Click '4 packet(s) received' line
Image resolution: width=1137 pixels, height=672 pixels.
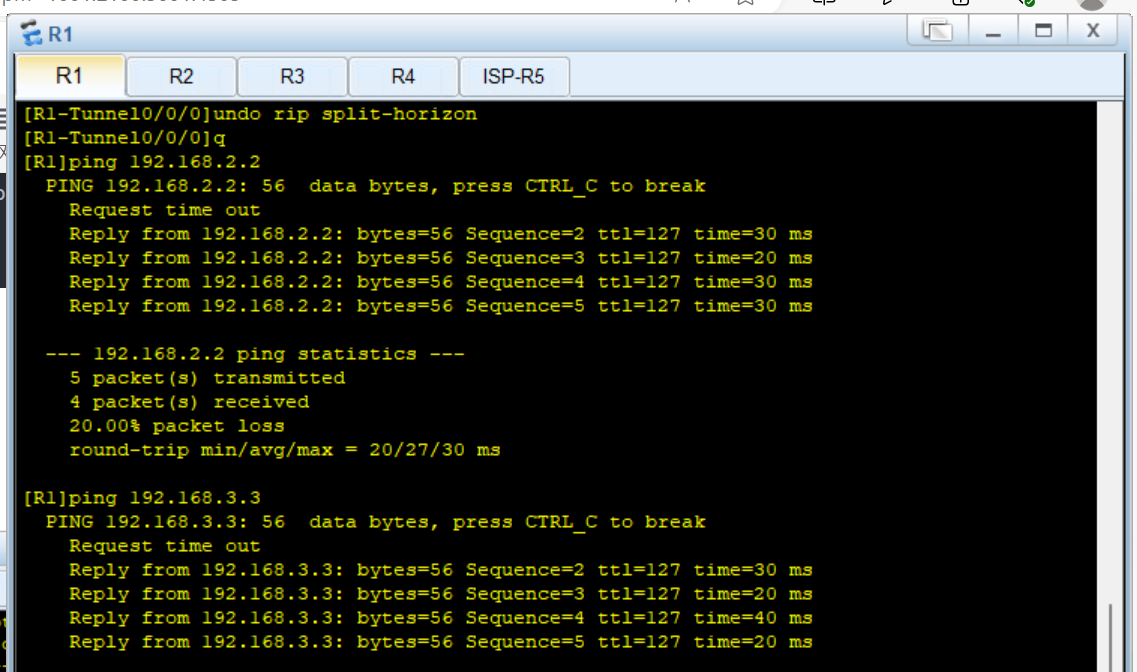point(189,402)
